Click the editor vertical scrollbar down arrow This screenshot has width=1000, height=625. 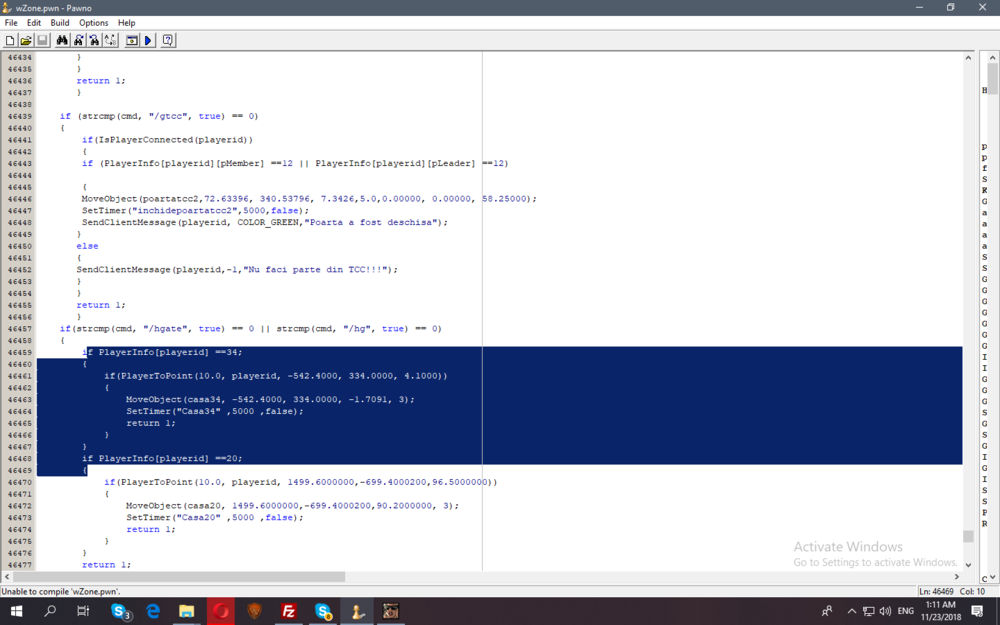[968, 564]
